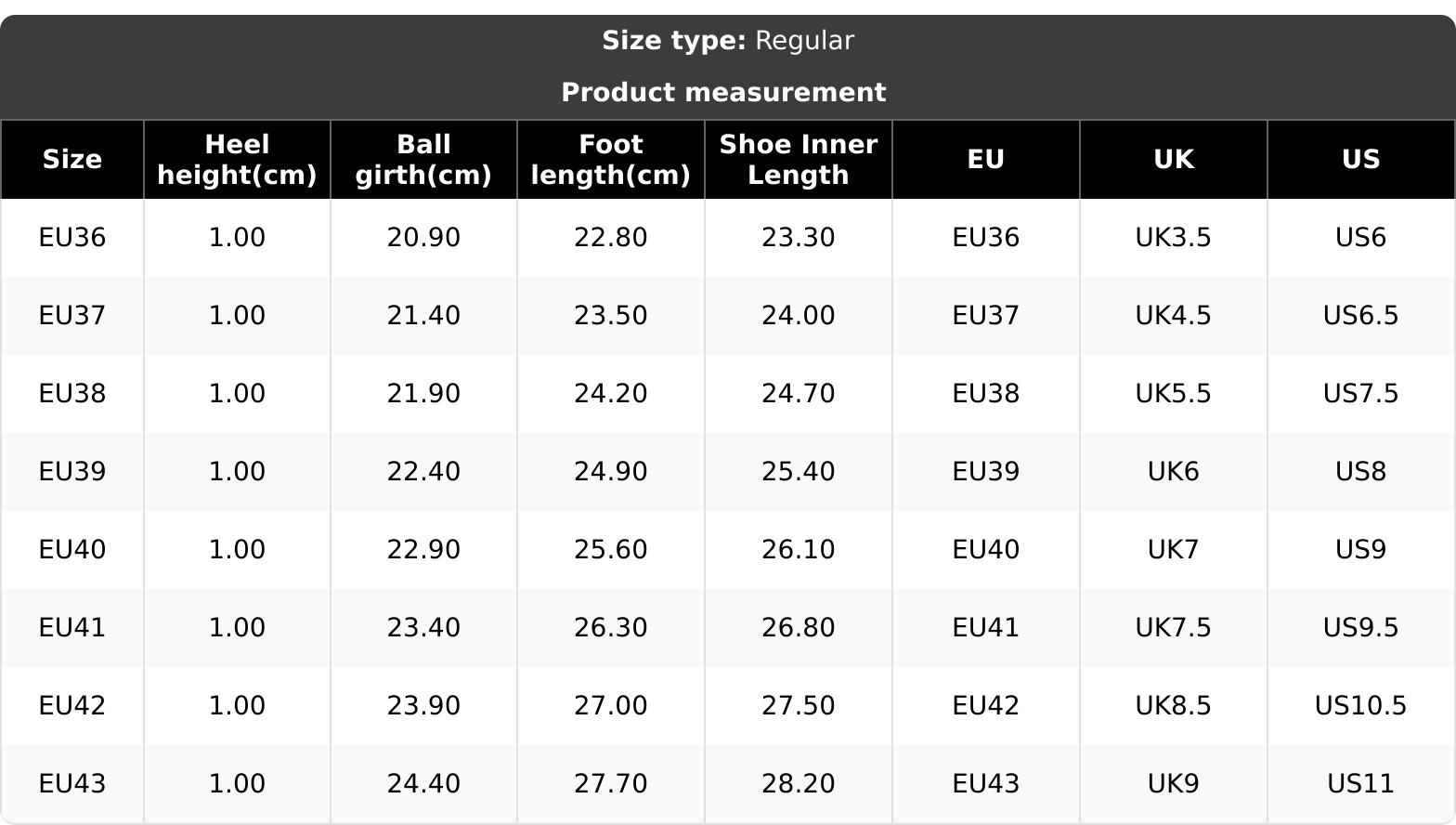Click the UK3.5 cell
Viewport: 1456px width, 825px height.
pyautogui.click(x=1173, y=238)
